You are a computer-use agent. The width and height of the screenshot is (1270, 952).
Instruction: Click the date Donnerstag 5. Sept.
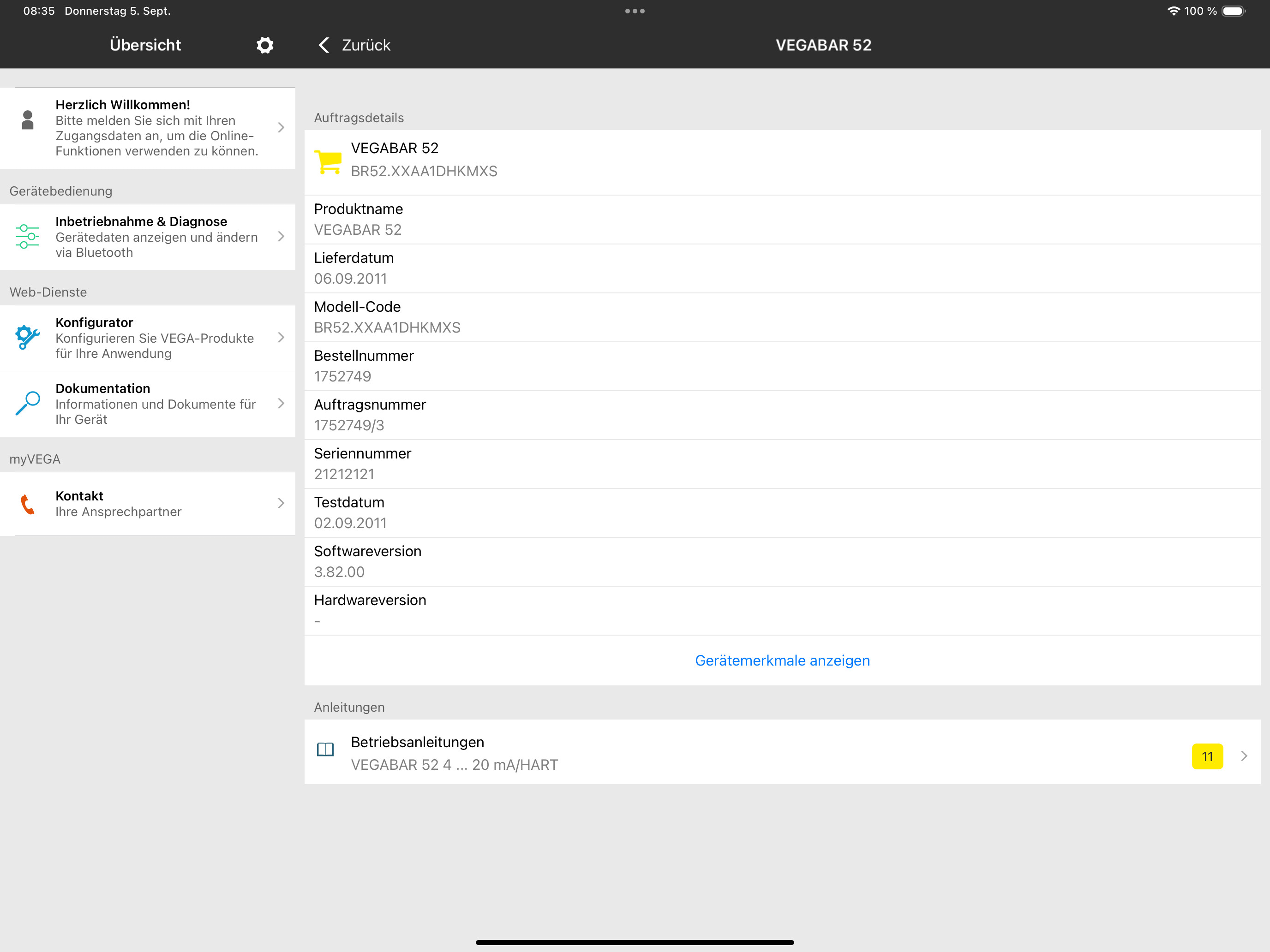118,11
